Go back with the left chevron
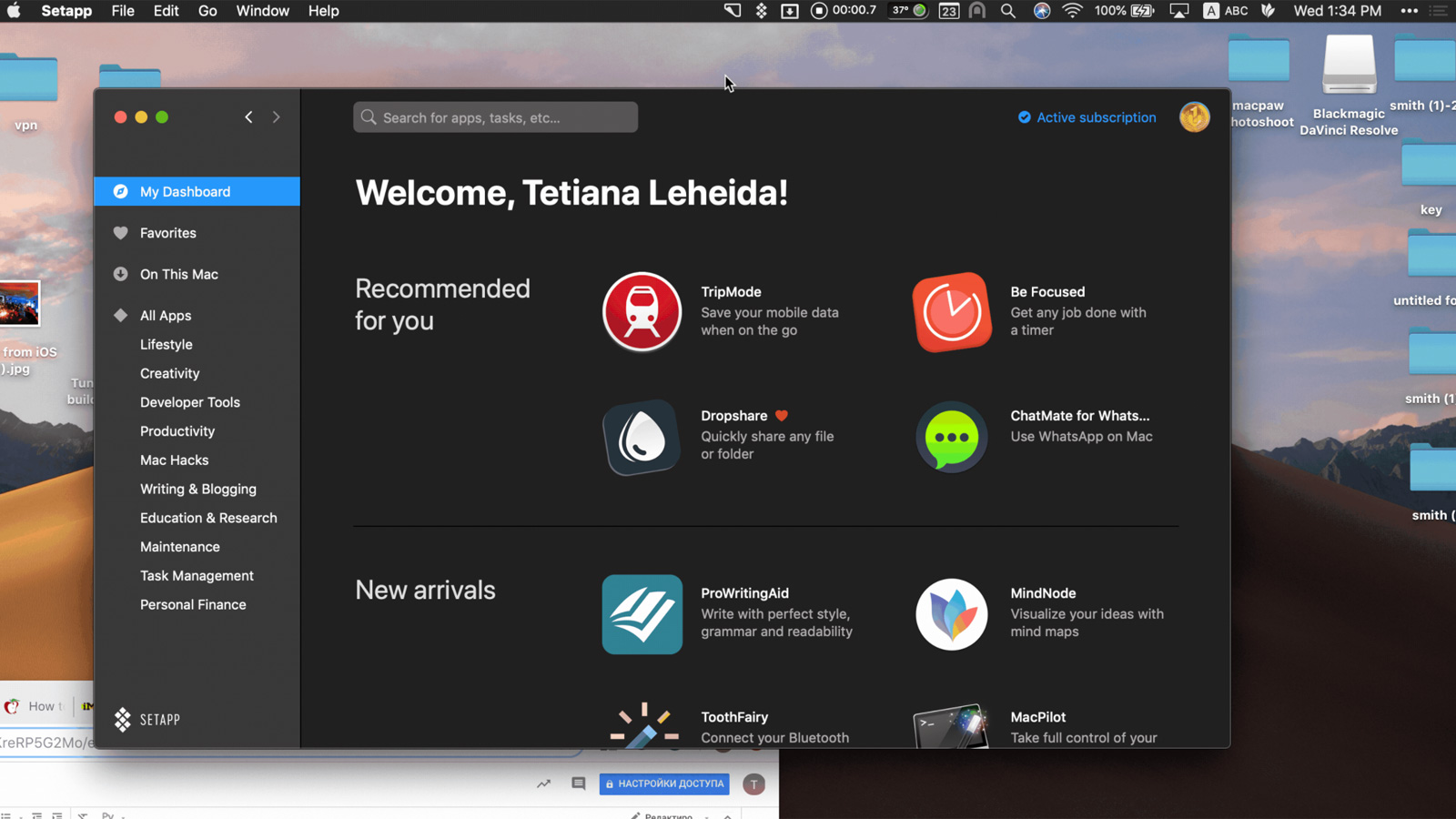 tap(248, 117)
